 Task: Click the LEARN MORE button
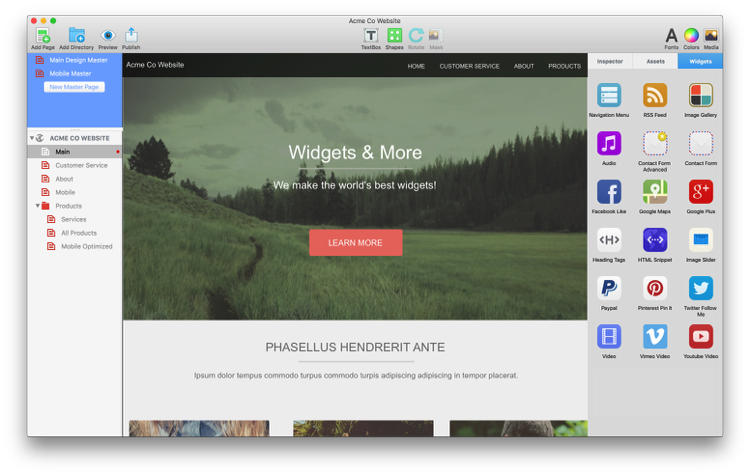(x=355, y=243)
